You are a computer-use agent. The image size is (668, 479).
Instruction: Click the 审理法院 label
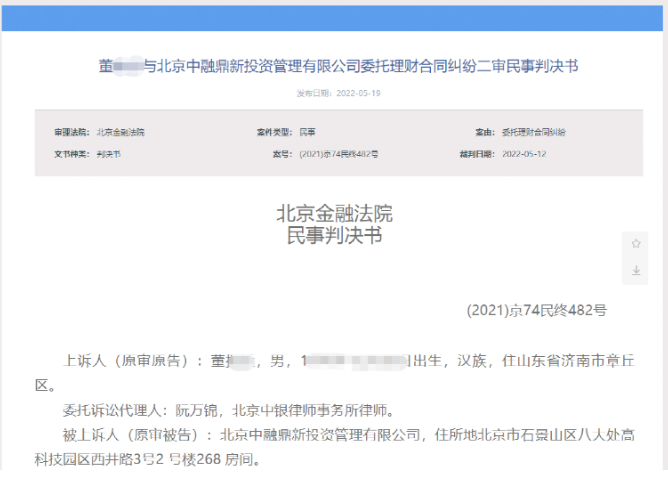click(x=71, y=133)
